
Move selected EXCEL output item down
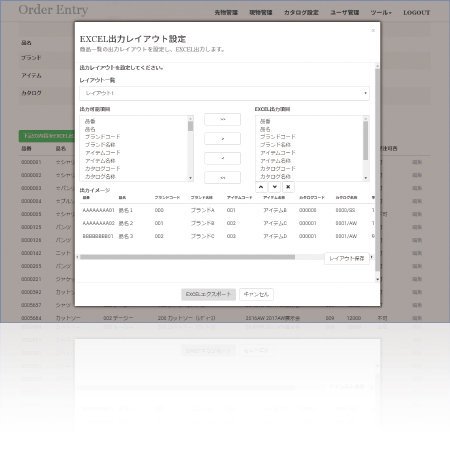coord(274,187)
